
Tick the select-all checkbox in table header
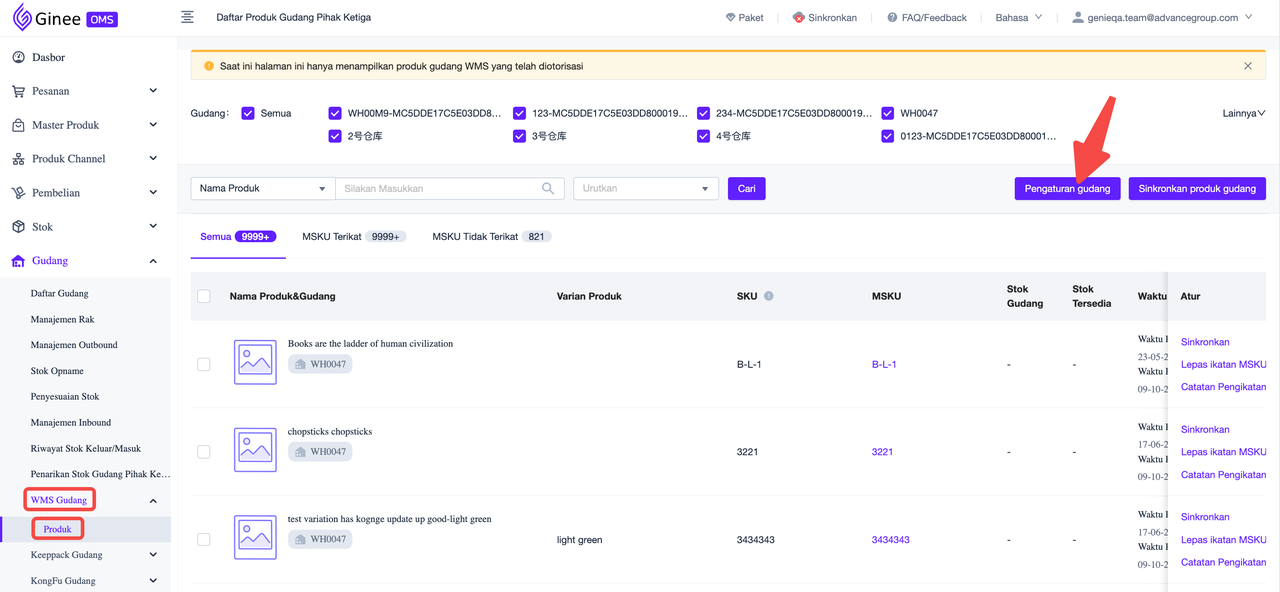click(204, 296)
